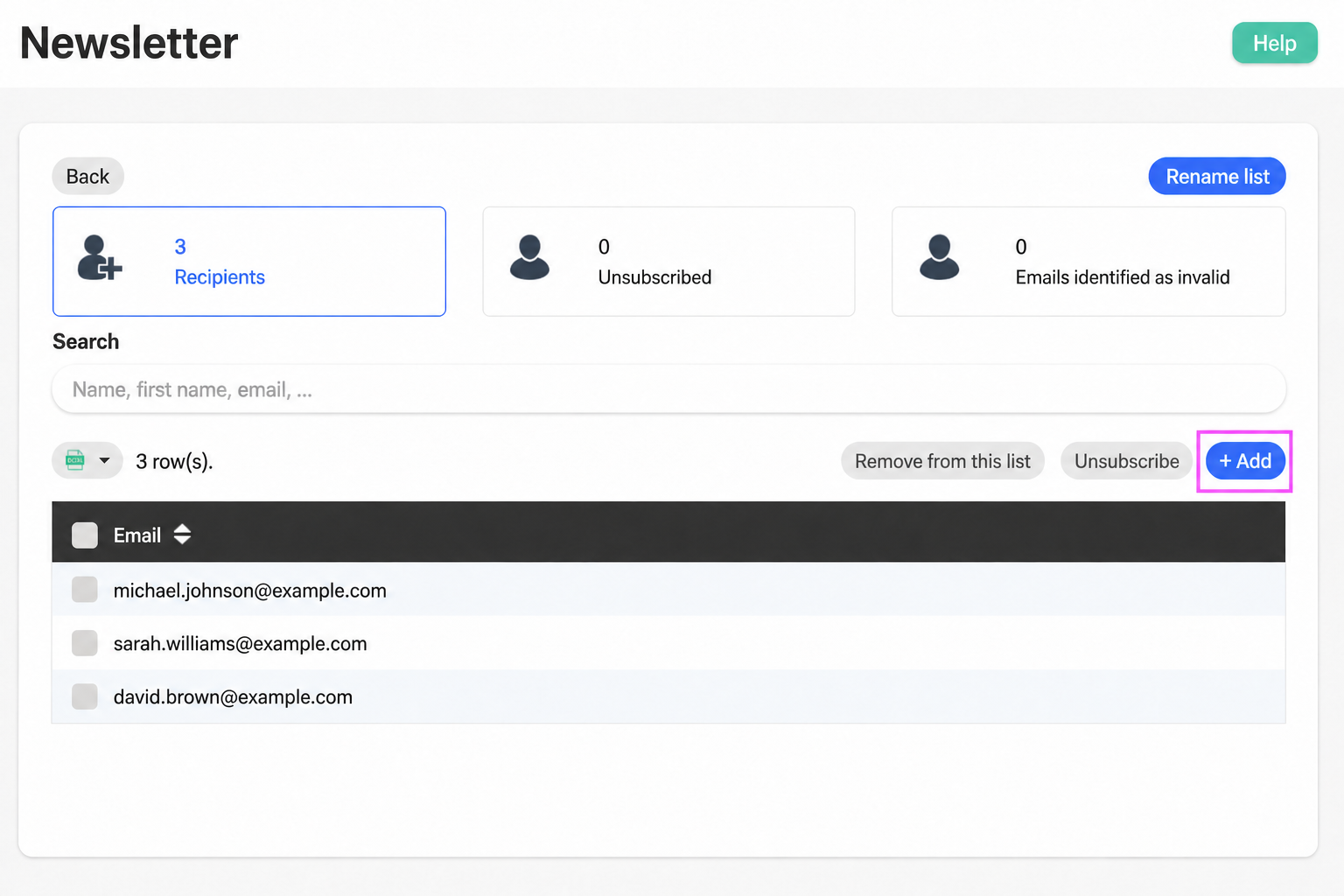Image resolution: width=1344 pixels, height=896 pixels.
Task: Click the + Add button
Action: tap(1245, 461)
